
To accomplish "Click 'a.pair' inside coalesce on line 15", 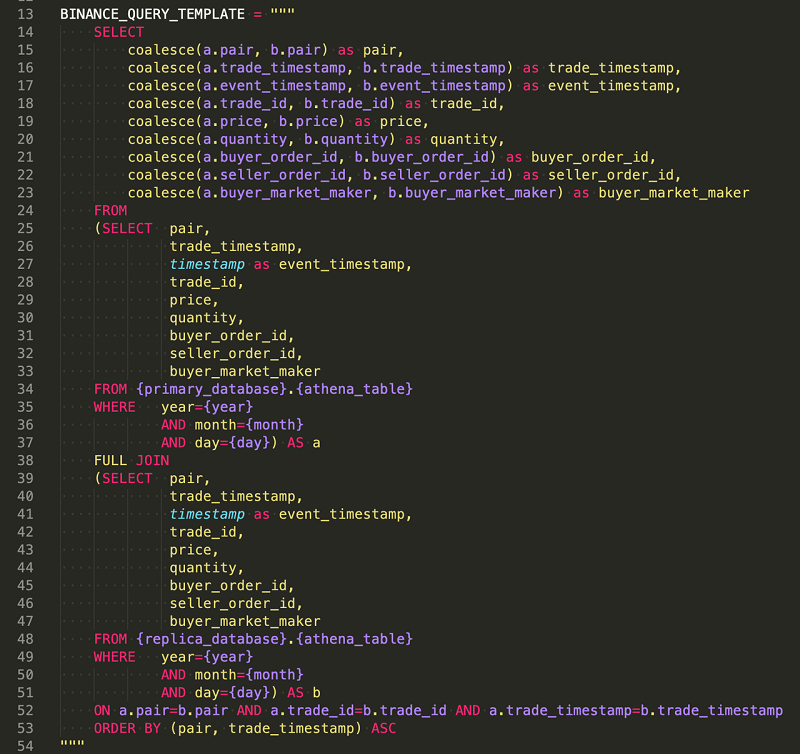I will click(228, 50).
